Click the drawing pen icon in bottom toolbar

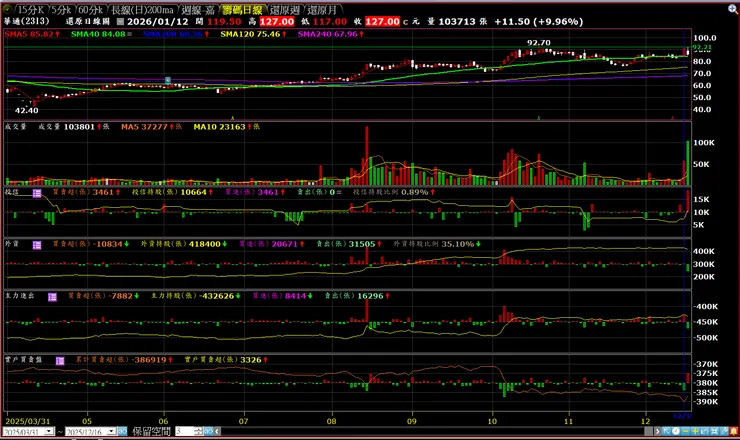[724, 431]
